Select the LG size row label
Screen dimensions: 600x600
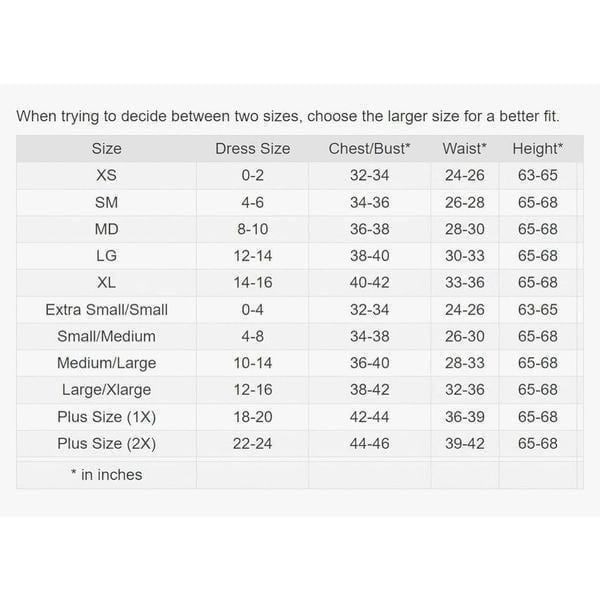click(x=106, y=256)
